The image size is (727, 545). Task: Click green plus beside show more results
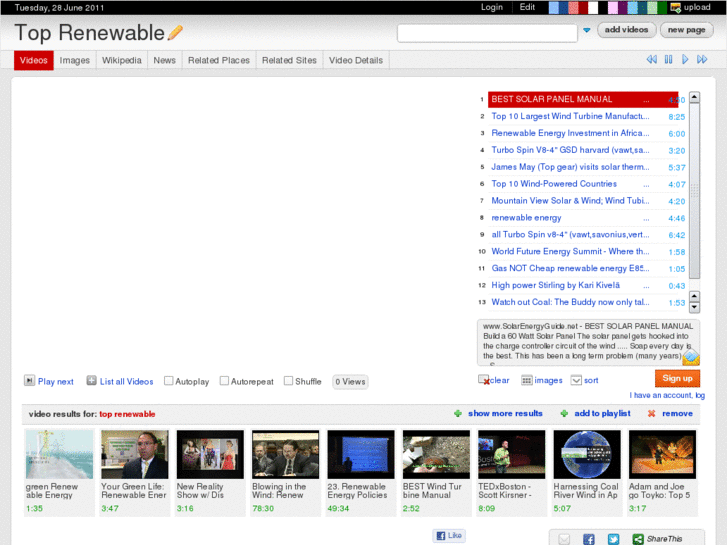point(458,413)
